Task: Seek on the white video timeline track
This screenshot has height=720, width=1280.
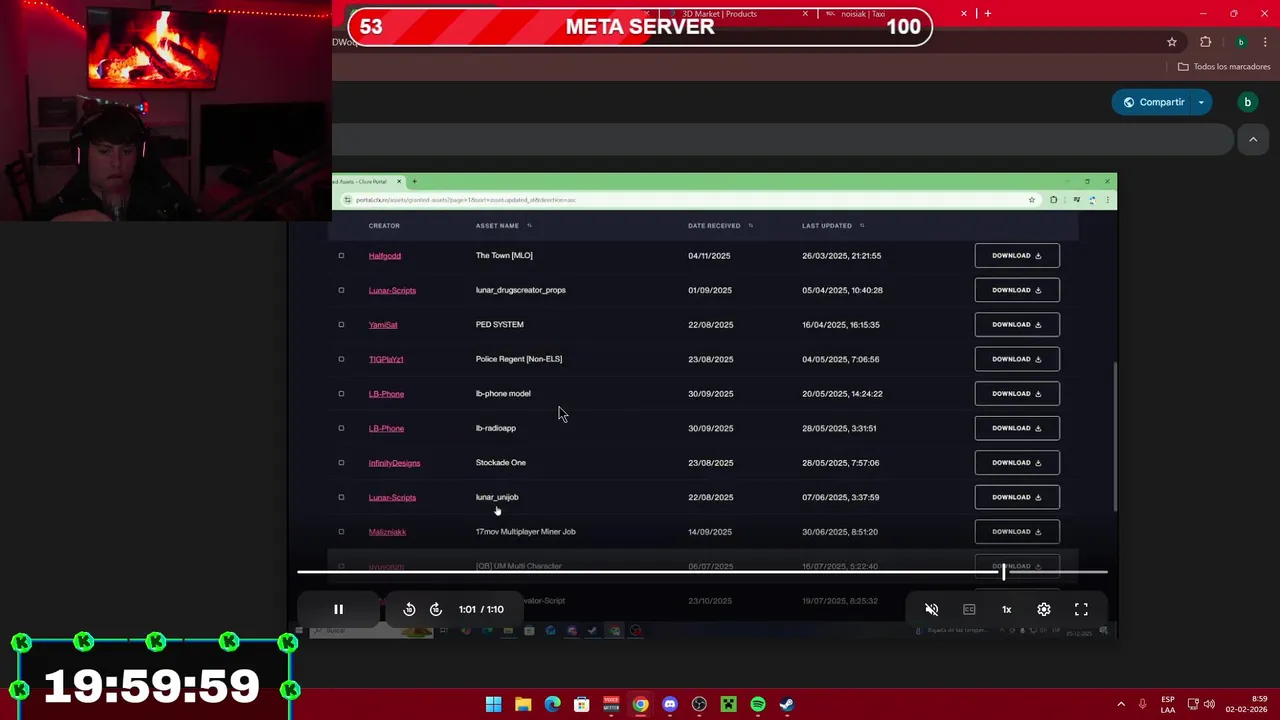Action: [x=702, y=572]
